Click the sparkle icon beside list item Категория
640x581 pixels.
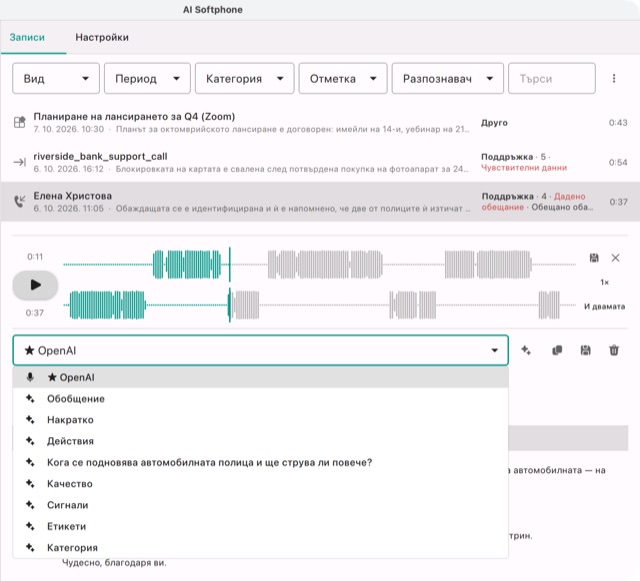coord(30,547)
